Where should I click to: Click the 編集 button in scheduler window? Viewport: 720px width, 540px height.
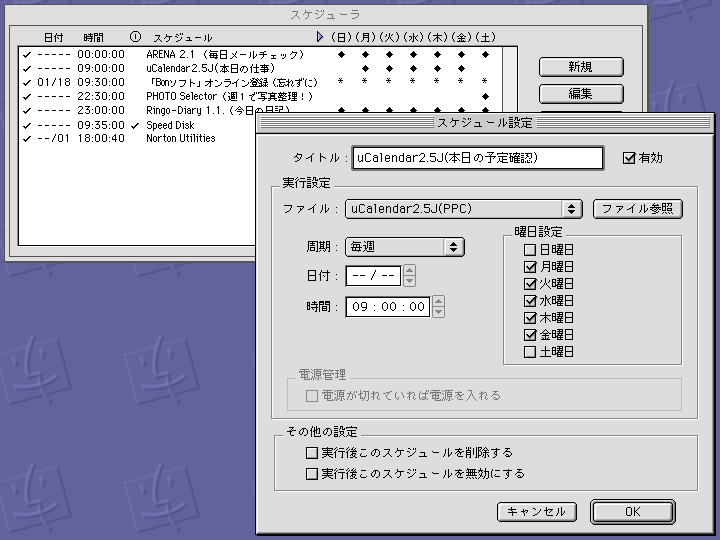tap(581, 94)
